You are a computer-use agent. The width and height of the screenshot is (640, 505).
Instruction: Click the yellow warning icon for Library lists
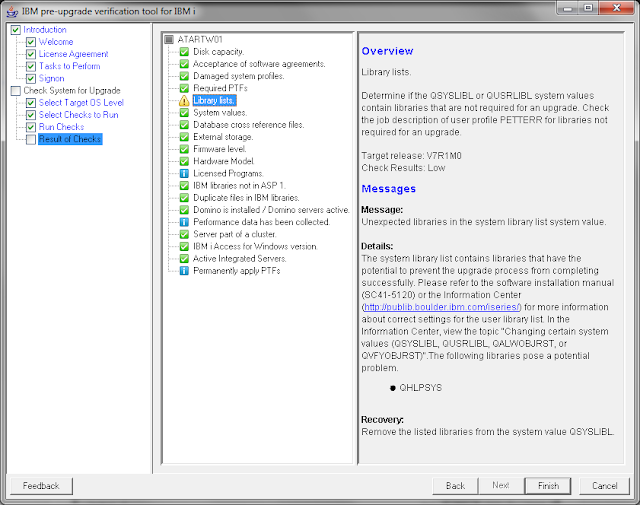[184, 100]
